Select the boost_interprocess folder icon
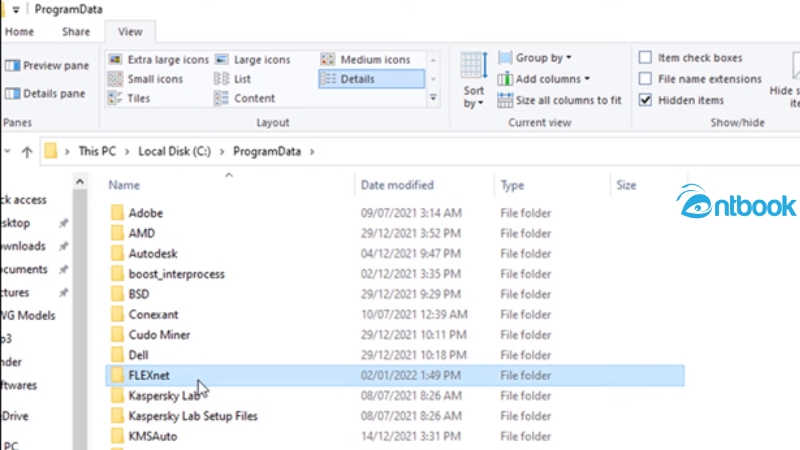The height and width of the screenshot is (450, 800). (117, 274)
